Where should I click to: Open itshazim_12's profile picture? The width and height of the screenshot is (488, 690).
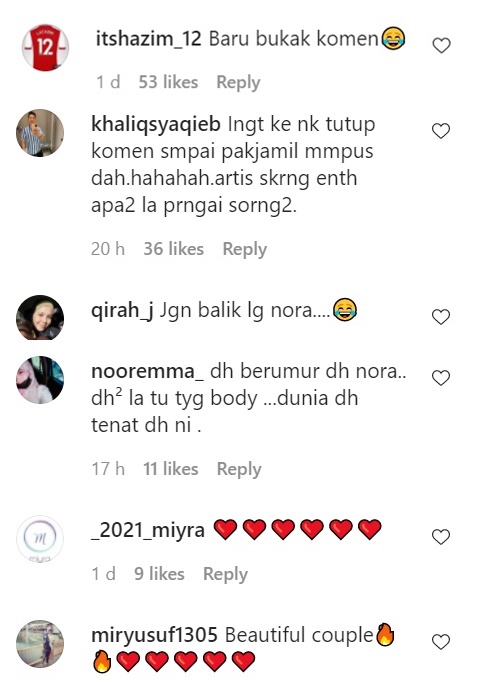click(45, 47)
